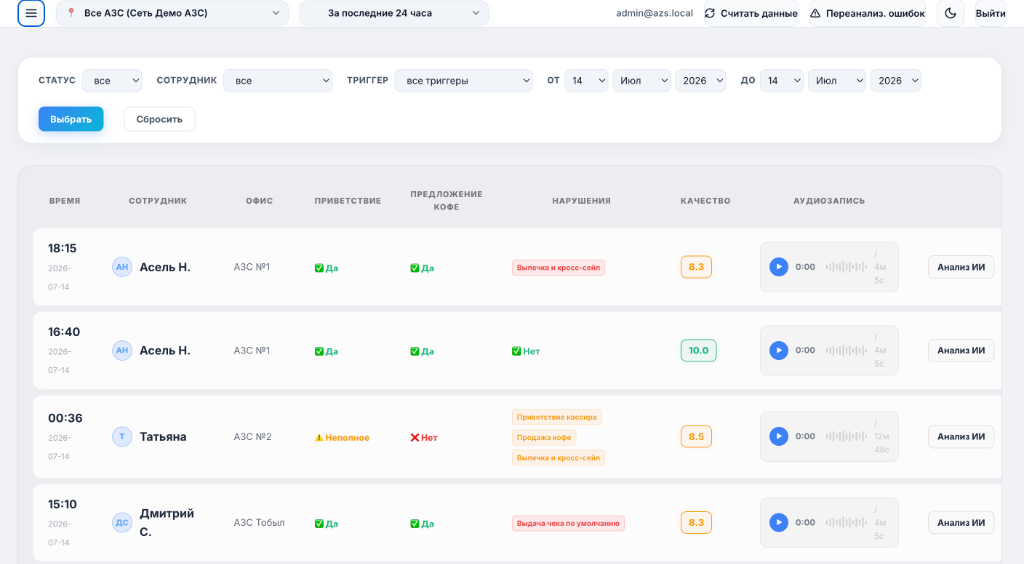Click time 00:36 cell
The height and width of the screenshot is (564, 1024).
point(65,418)
